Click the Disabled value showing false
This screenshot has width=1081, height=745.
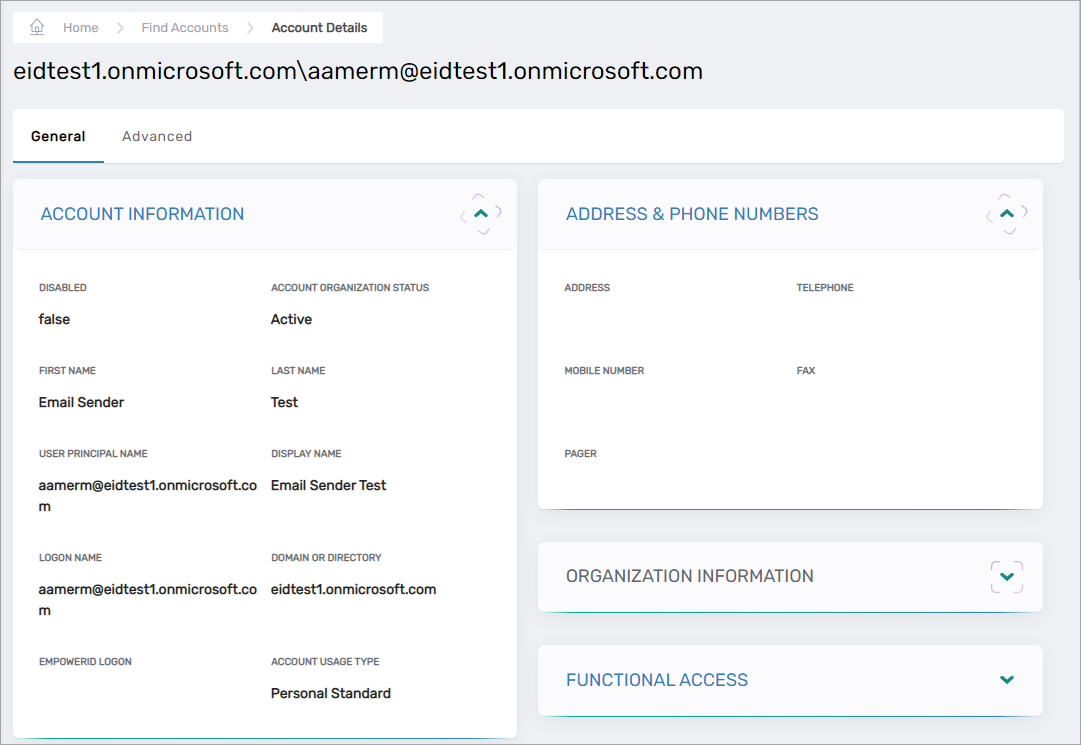click(x=54, y=319)
